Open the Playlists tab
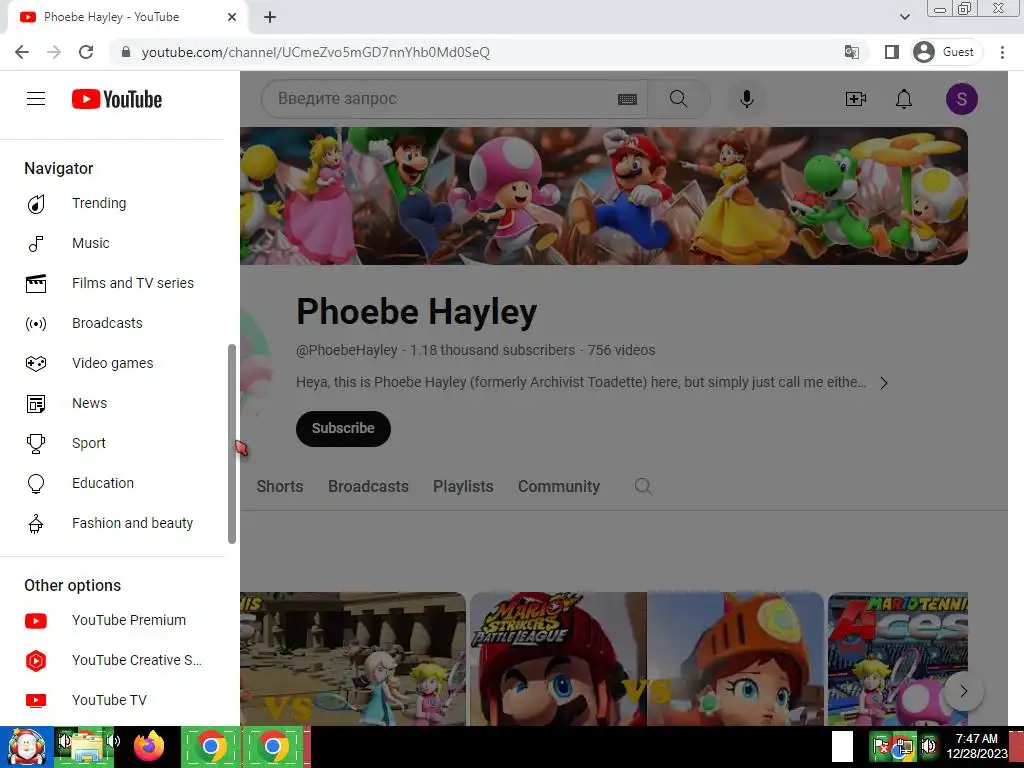1024x768 pixels. (x=463, y=487)
